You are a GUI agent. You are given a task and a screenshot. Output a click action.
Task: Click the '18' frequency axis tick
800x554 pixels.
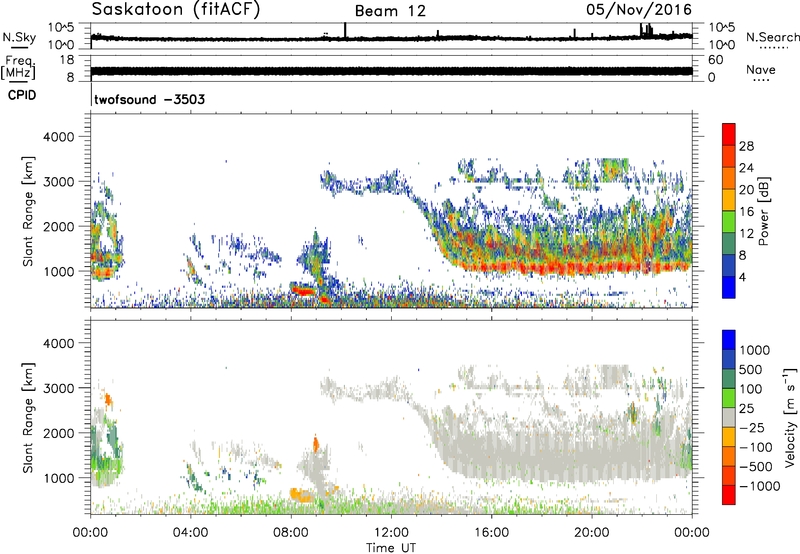(x=67, y=60)
